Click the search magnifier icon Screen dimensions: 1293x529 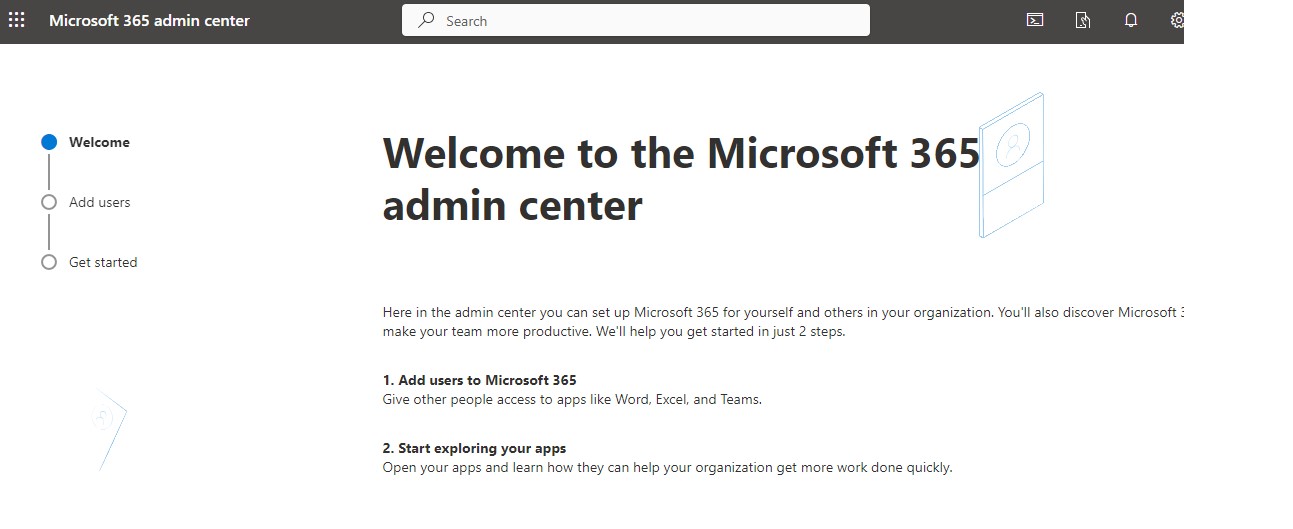tap(426, 20)
